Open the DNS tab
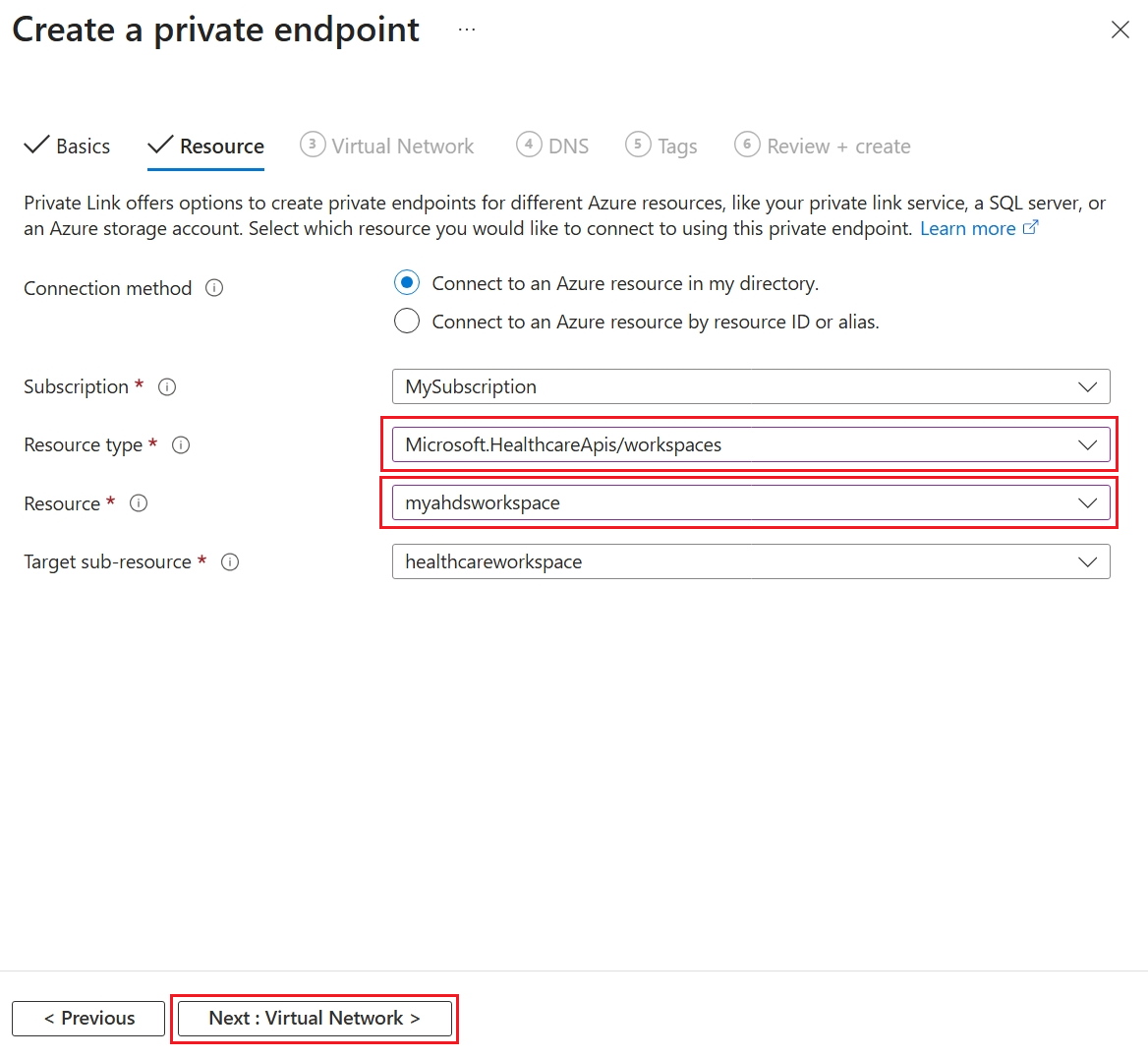 (x=552, y=146)
